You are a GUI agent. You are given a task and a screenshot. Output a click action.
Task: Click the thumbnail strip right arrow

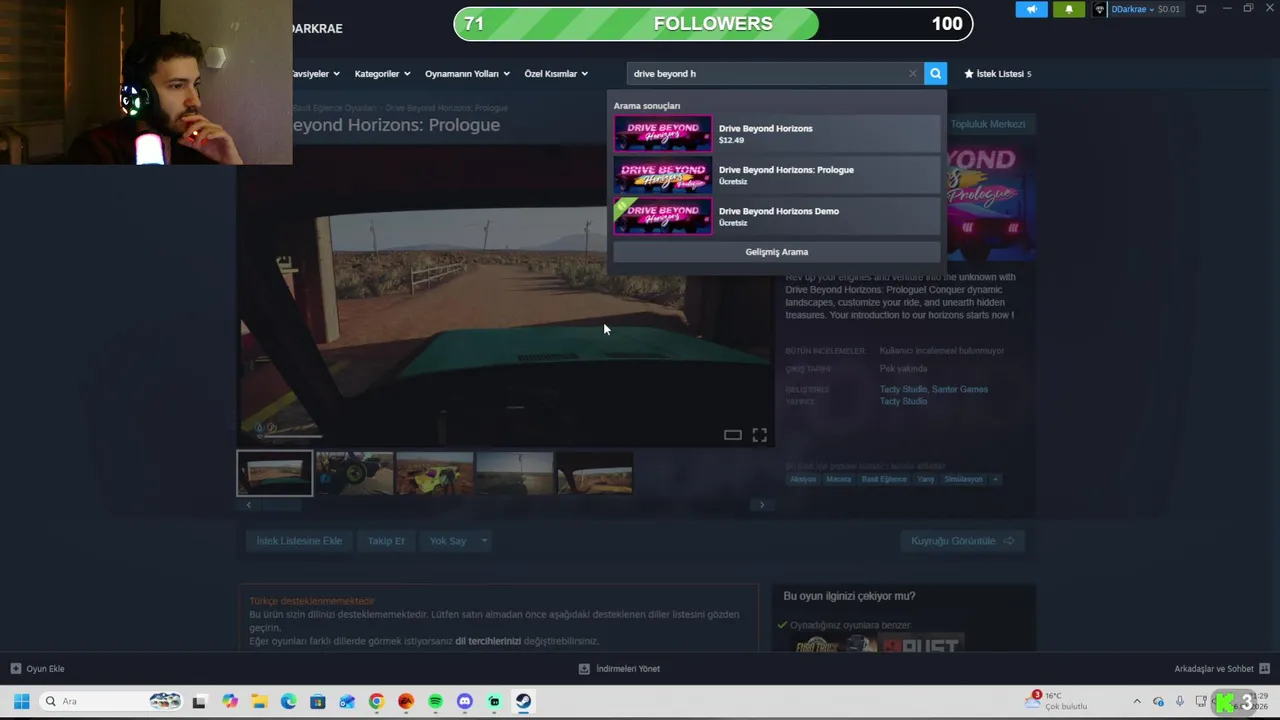[x=762, y=505]
